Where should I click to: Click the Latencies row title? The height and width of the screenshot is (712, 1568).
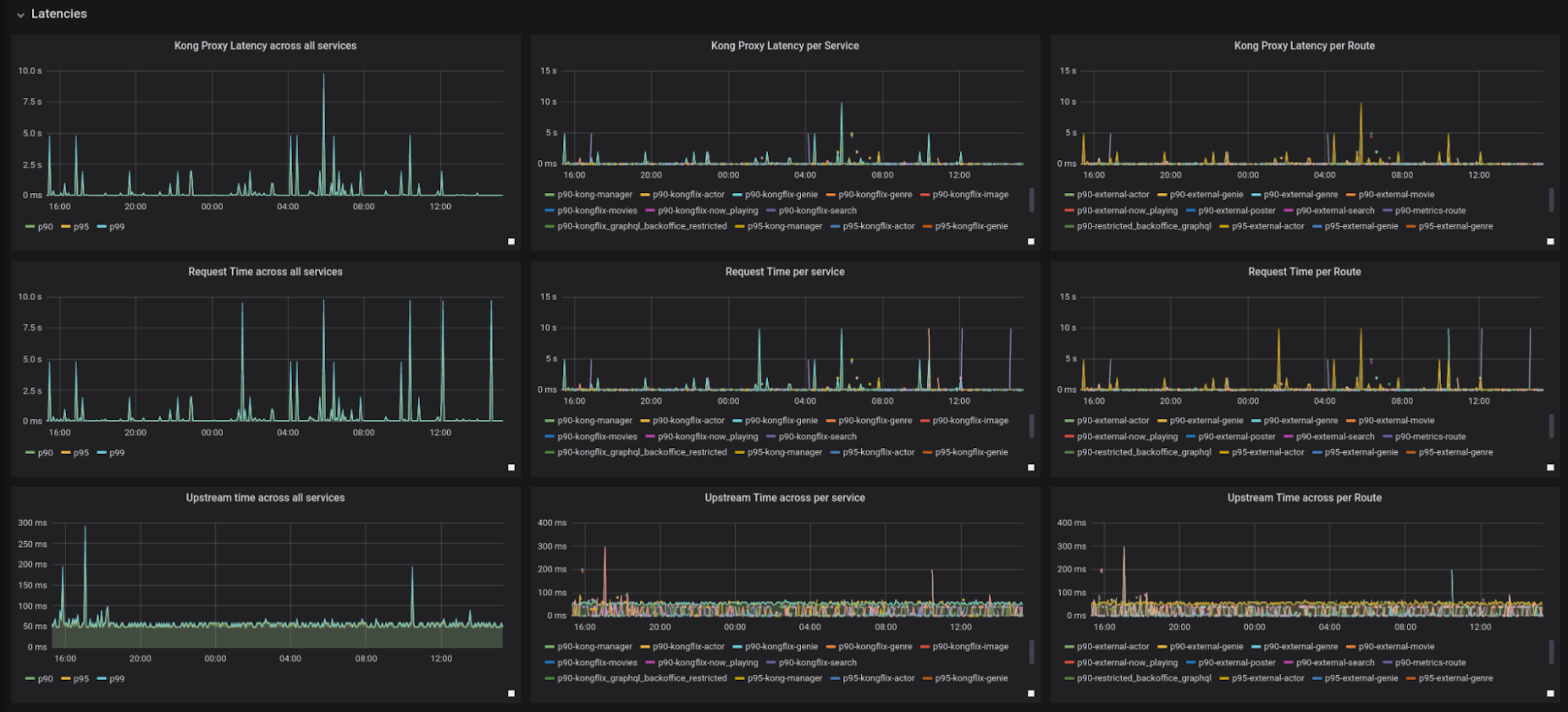(x=59, y=13)
